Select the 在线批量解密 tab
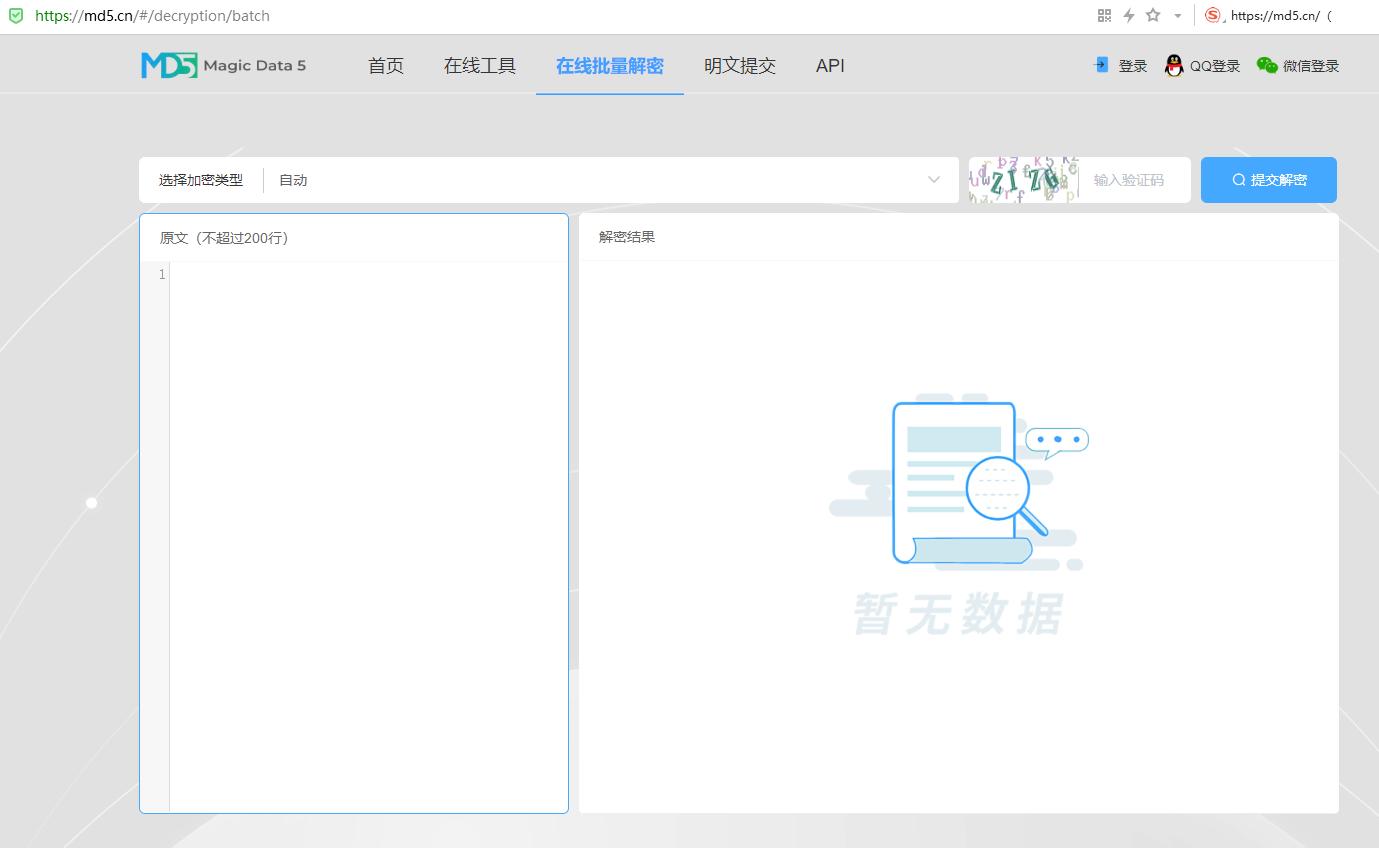This screenshot has height=848, width=1379. [609, 65]
